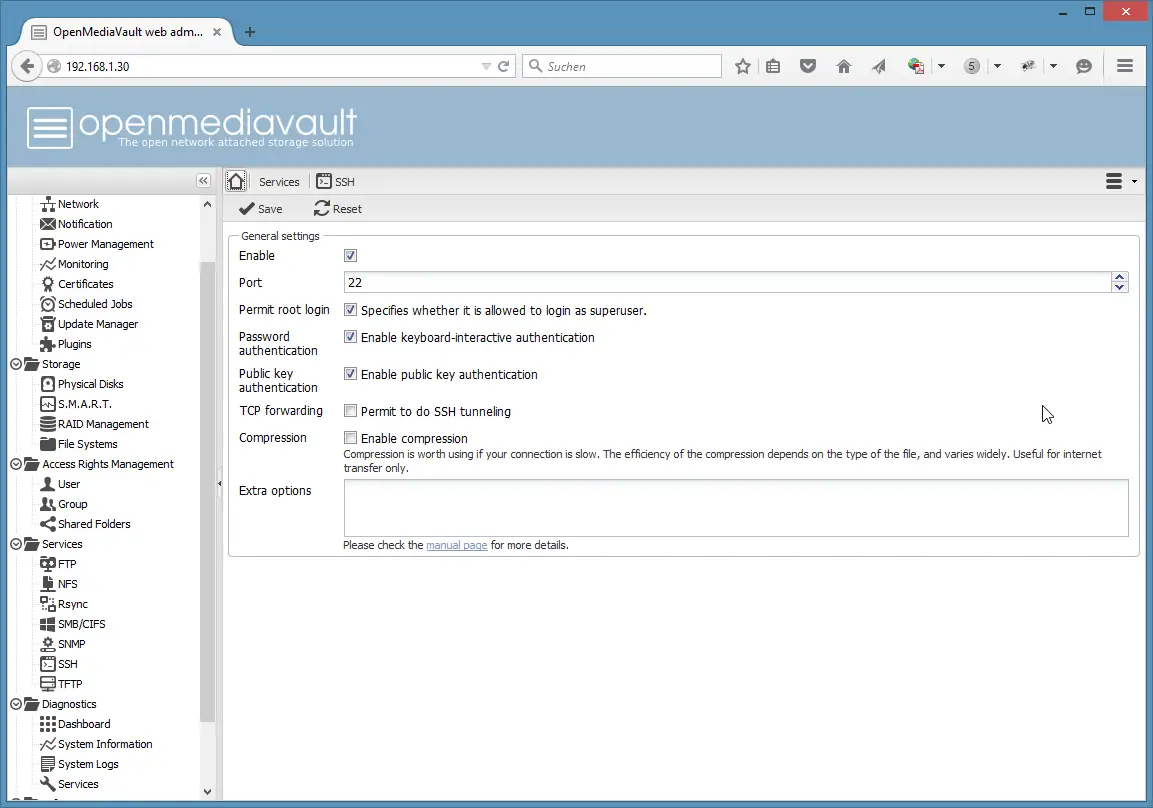Close the OpenMediaVault browser tab
The image size is (1153, 808).
point(217,32)
